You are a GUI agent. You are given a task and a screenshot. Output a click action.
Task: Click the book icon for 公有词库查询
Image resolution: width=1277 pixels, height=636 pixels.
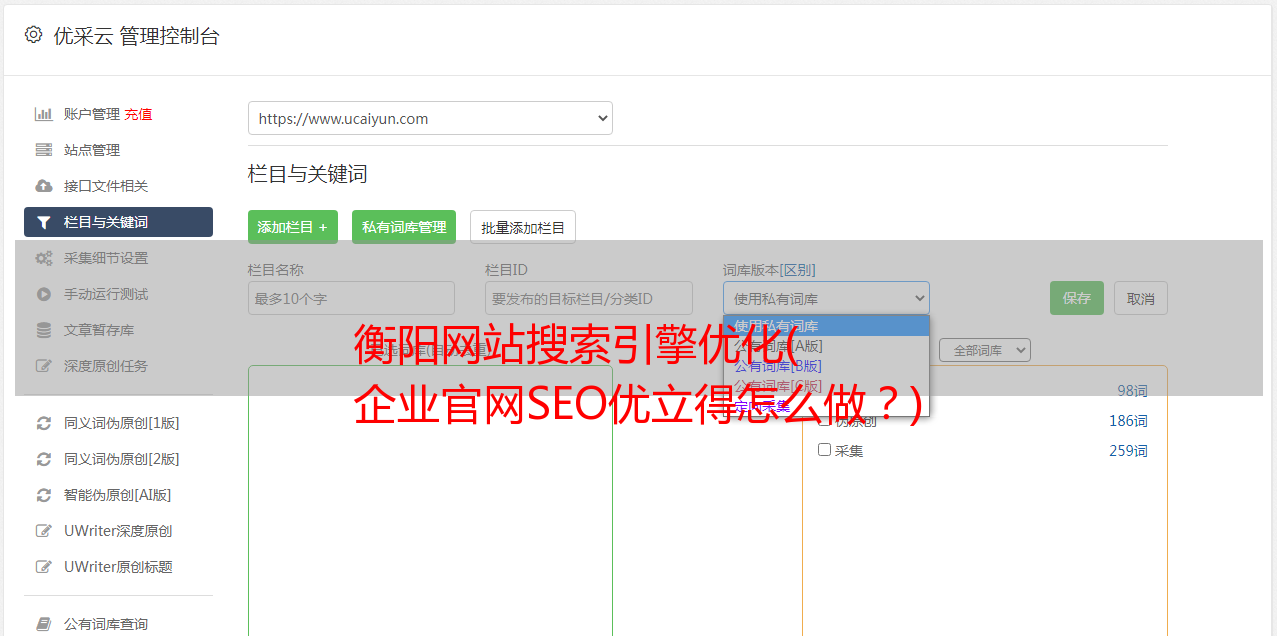click(43, 624)
